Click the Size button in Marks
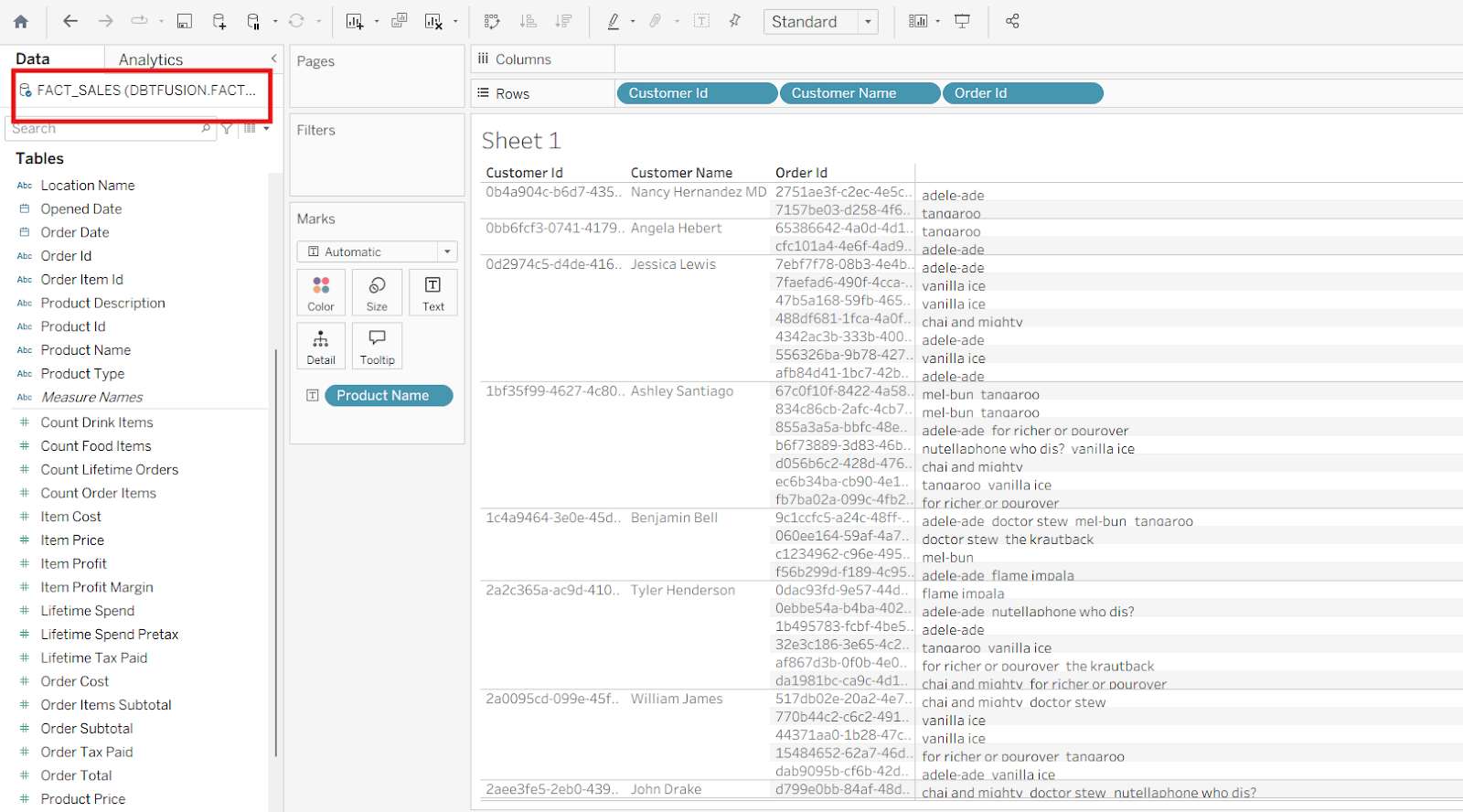1463x812 pixels. 377,292
